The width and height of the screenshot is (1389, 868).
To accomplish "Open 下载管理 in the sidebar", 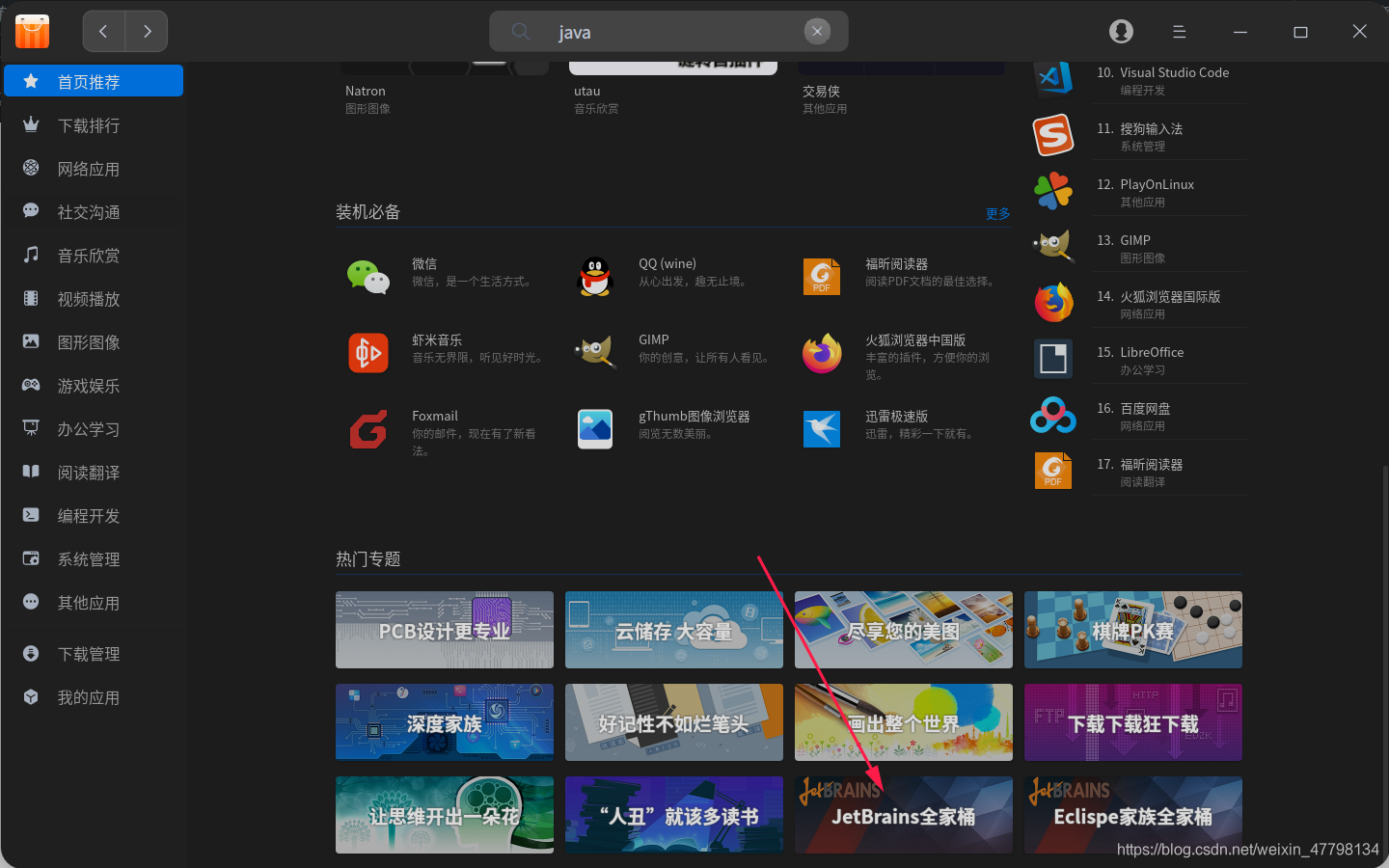I will click(x=94, y=654).
